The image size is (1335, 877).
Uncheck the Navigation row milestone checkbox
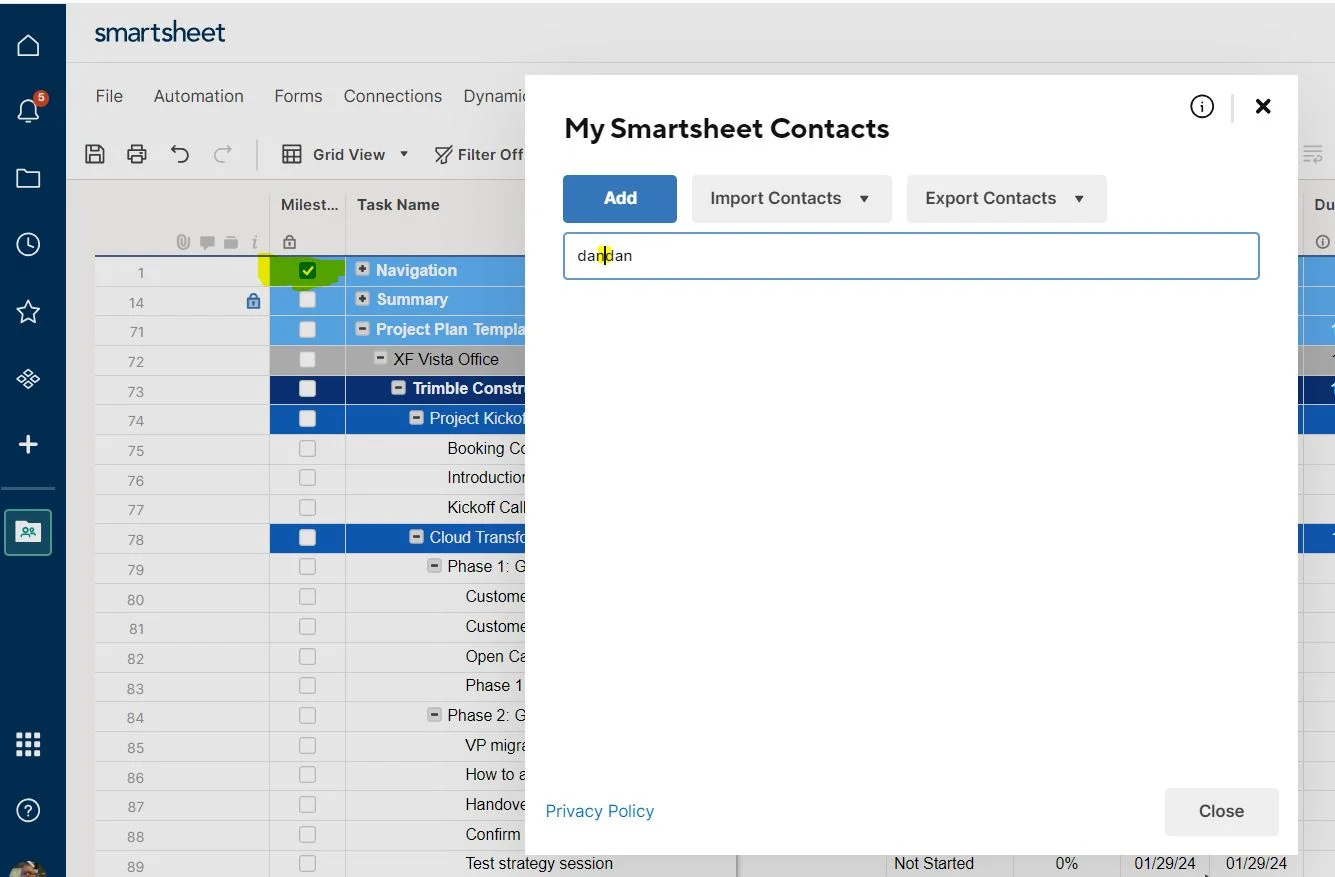307,271
